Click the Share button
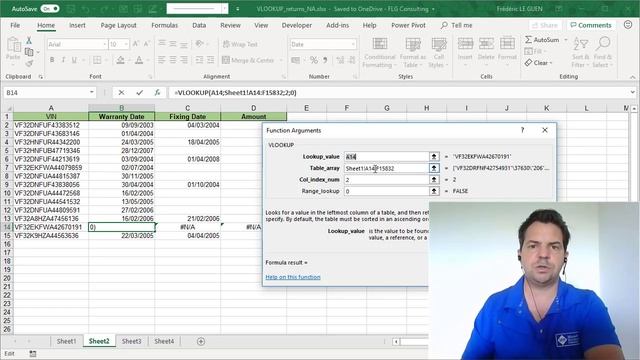This screenshot has width=640, height=360. 545,25
